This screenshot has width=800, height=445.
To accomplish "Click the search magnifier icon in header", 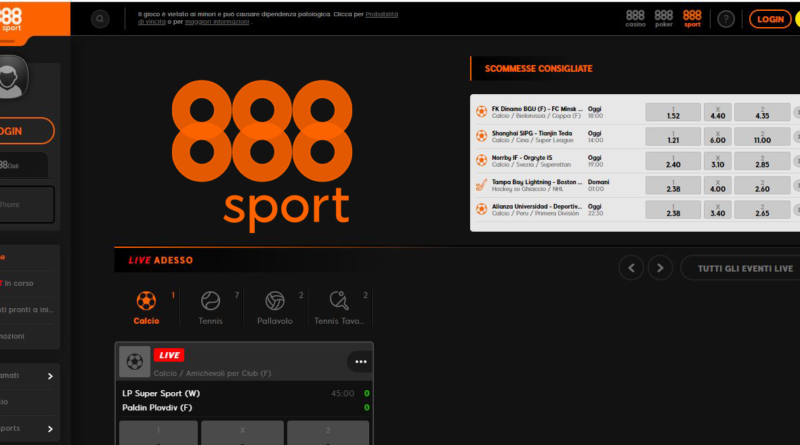I will pyautogui.click(x=100, y=19).
